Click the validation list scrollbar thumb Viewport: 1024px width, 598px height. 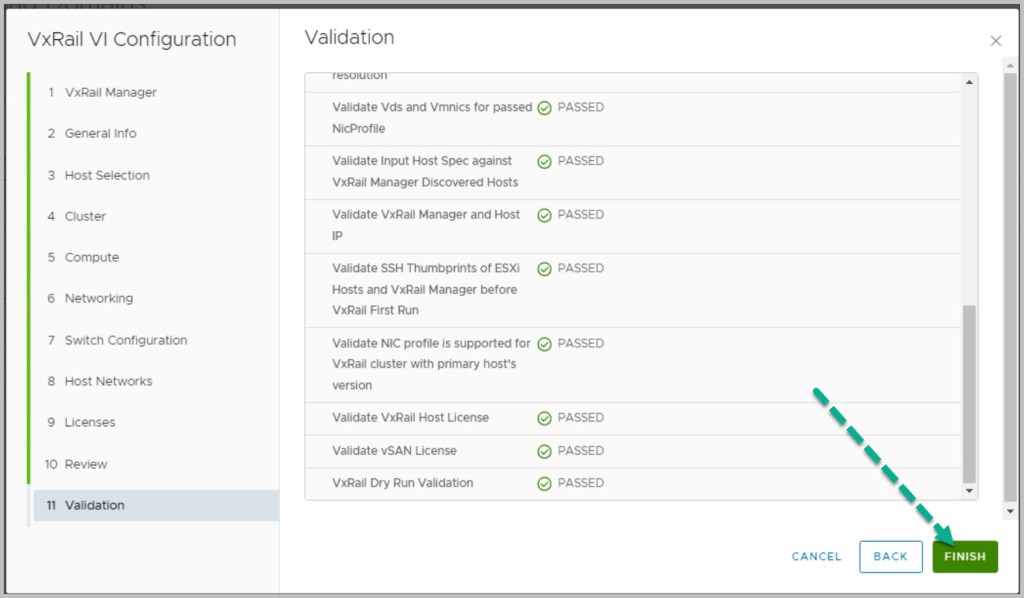[968, 392]
